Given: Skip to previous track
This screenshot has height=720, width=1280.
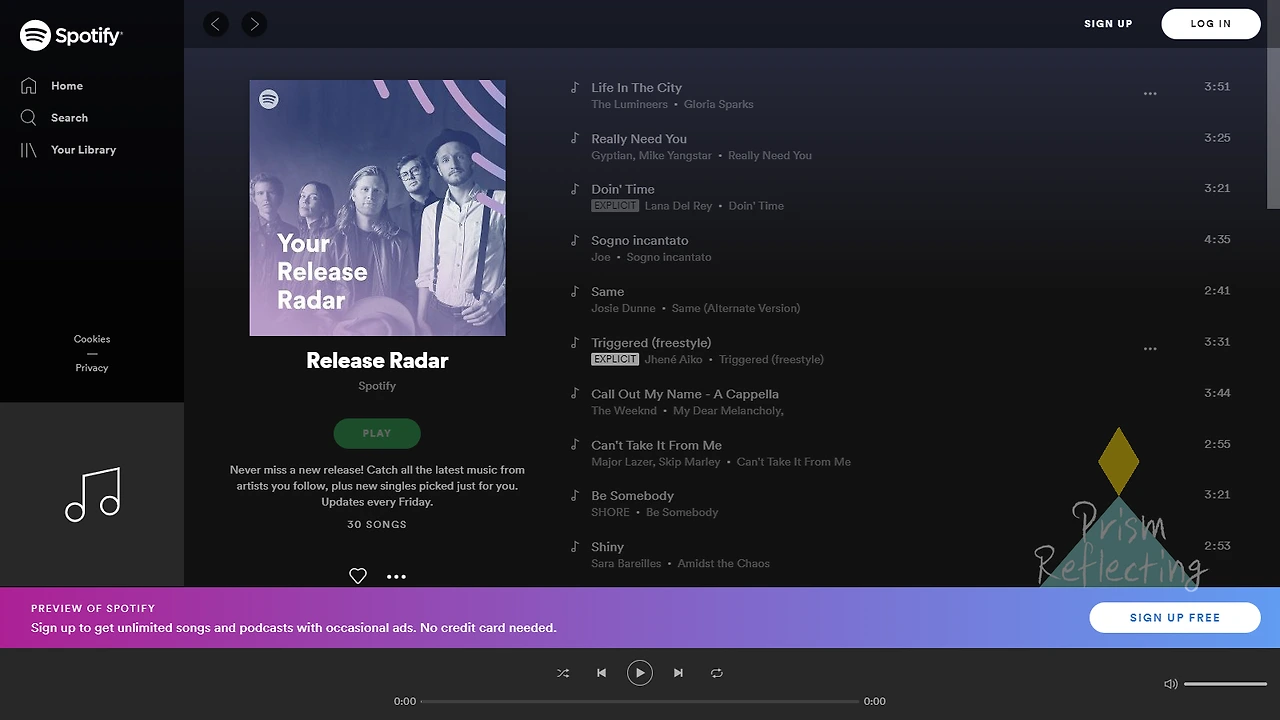Looking at the screenshot, I should (602, 673).
